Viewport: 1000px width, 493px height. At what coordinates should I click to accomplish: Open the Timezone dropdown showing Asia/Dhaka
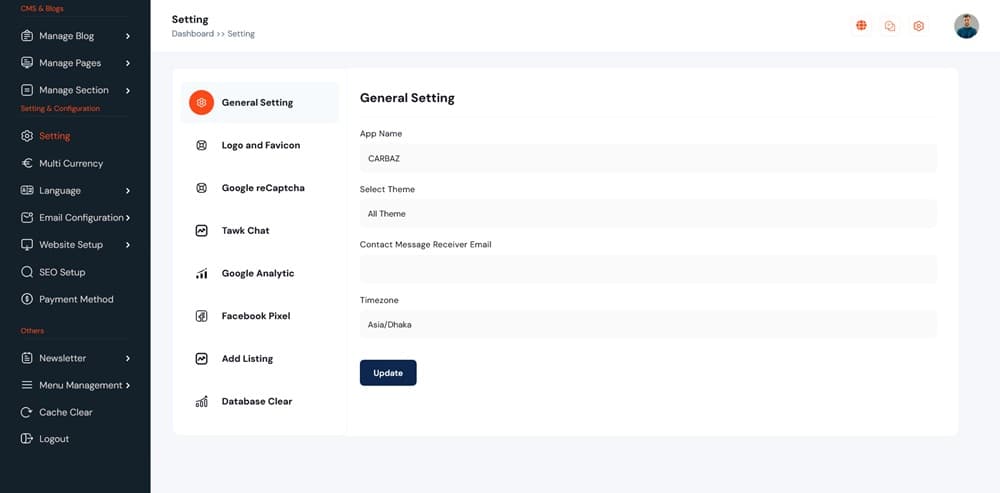647,324
